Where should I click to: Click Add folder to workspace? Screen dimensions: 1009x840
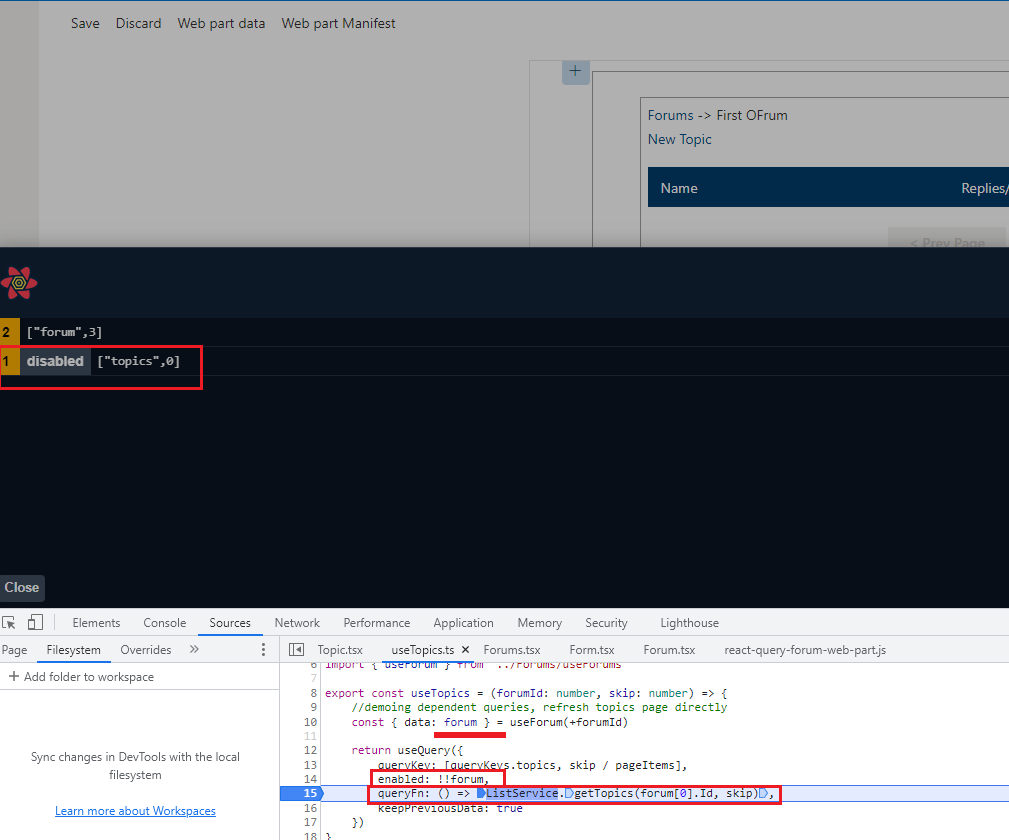click(x=80, y=677)
